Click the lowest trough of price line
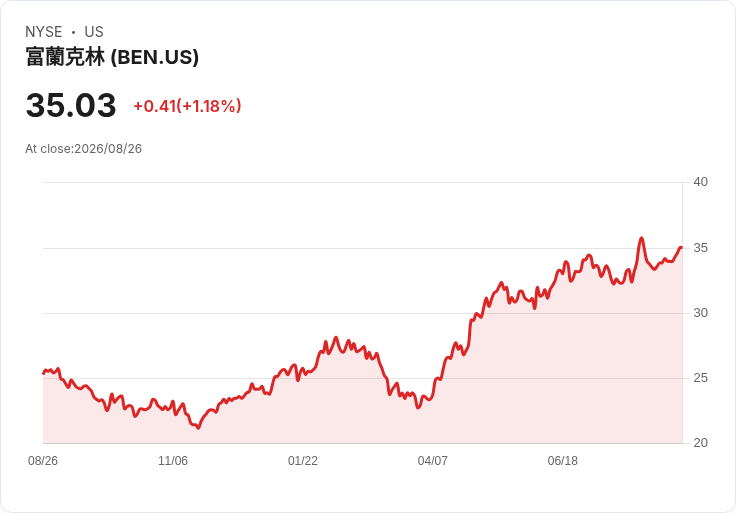The image size is (736, 513). [x=198, y=428]
